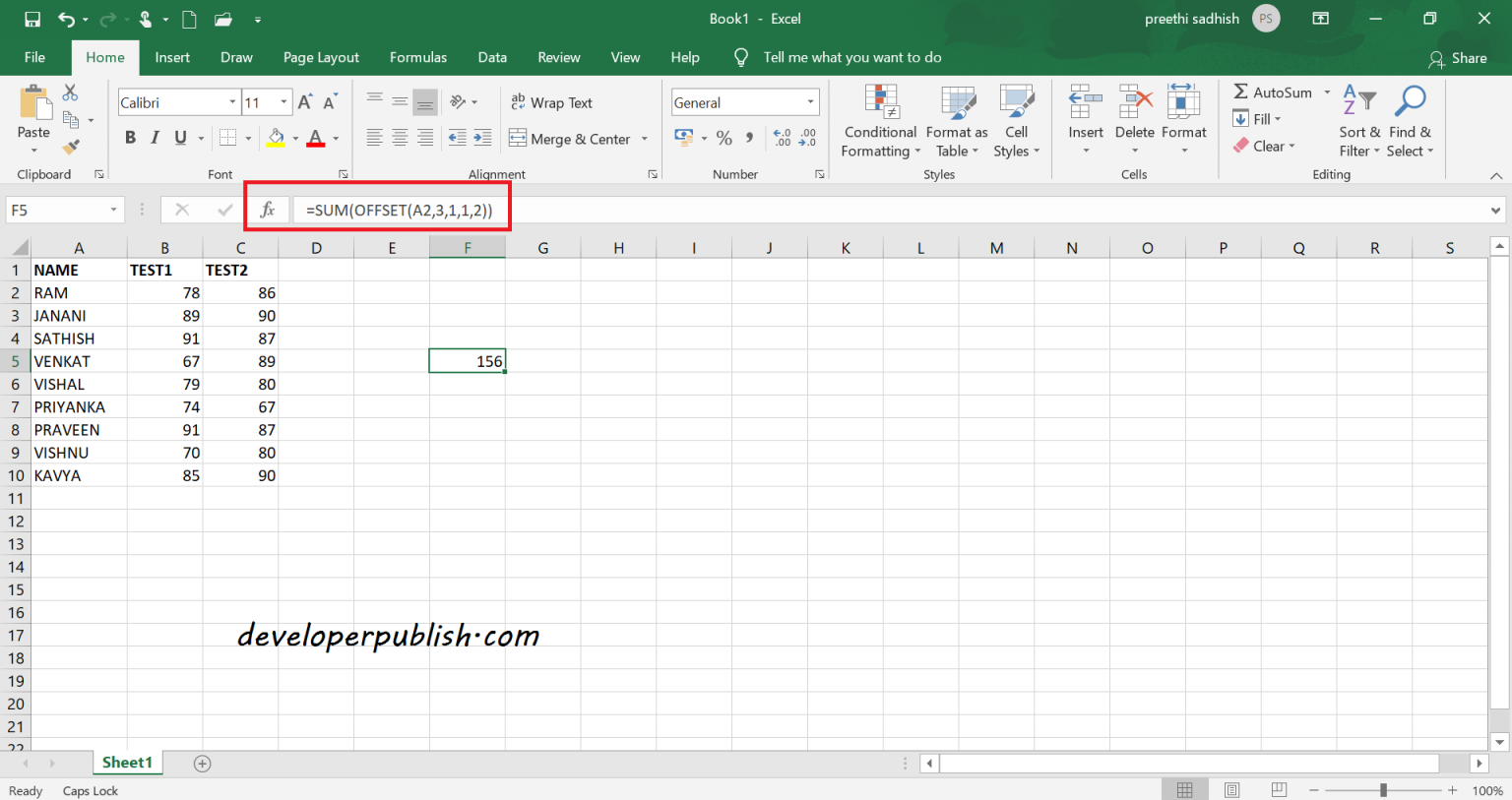This screenshot has height=800, width=1512.
Task: Toggle underline formatting
Action: [178, 137]
